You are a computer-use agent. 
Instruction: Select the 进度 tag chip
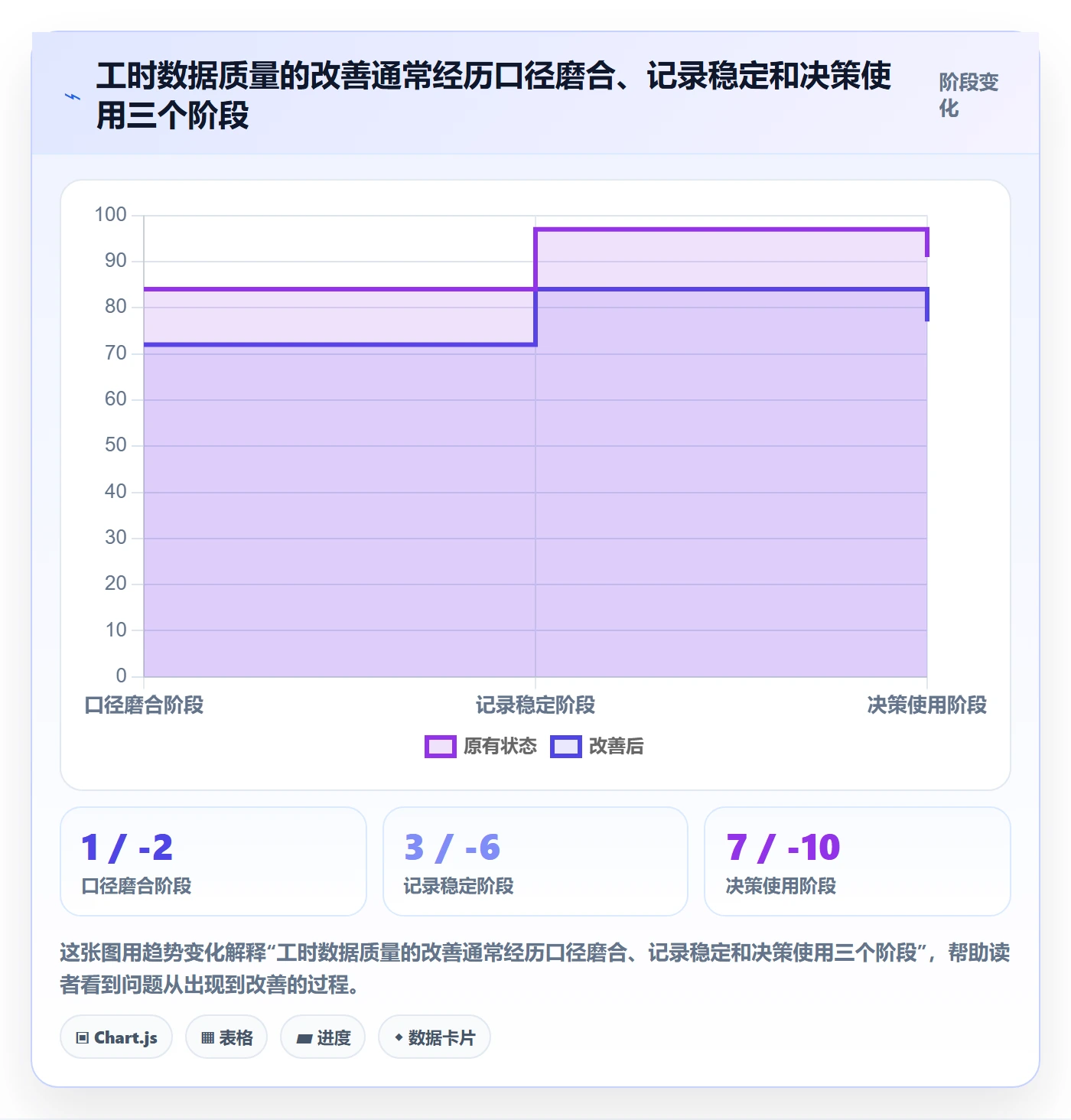tap(323, 1037)
